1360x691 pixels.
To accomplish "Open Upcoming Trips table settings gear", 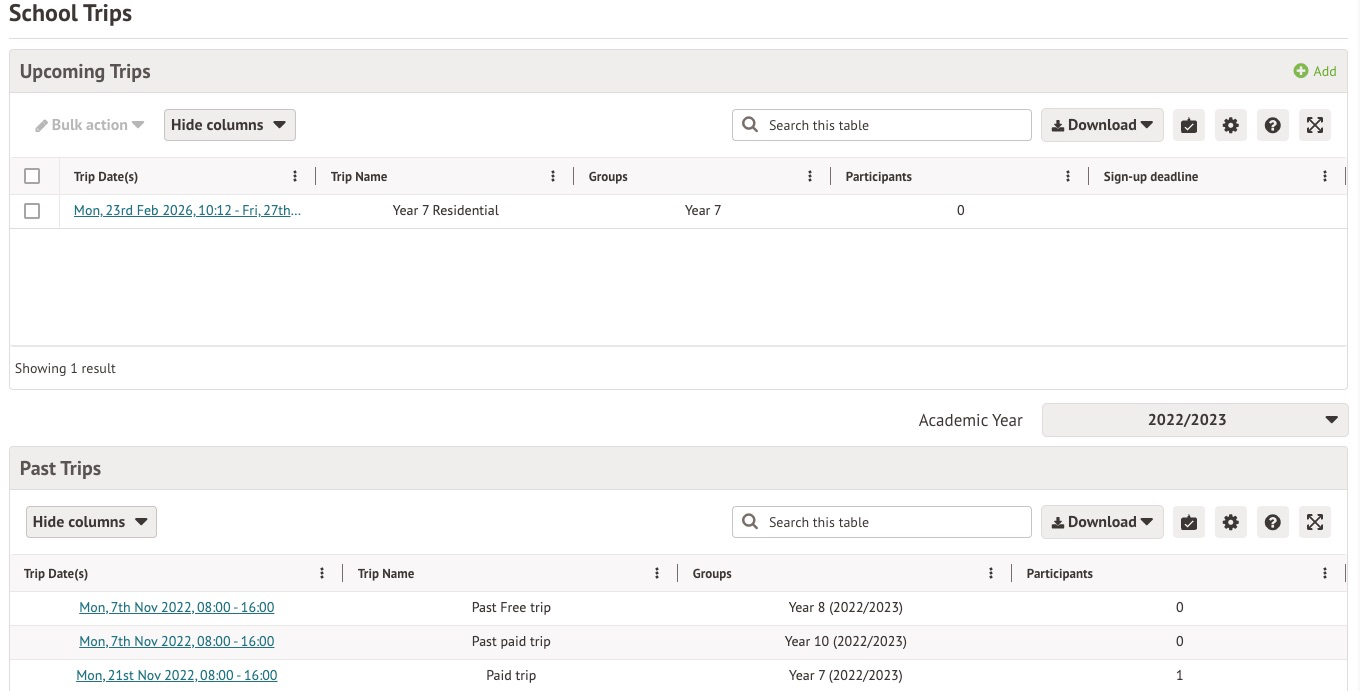I will 1230,125.
